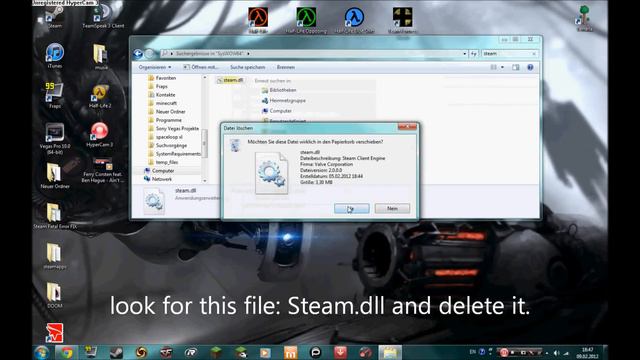Open Vegas Pro 10.0 desktop icon
The width and height of the screenshot is (640, 360).
(55, 139)
